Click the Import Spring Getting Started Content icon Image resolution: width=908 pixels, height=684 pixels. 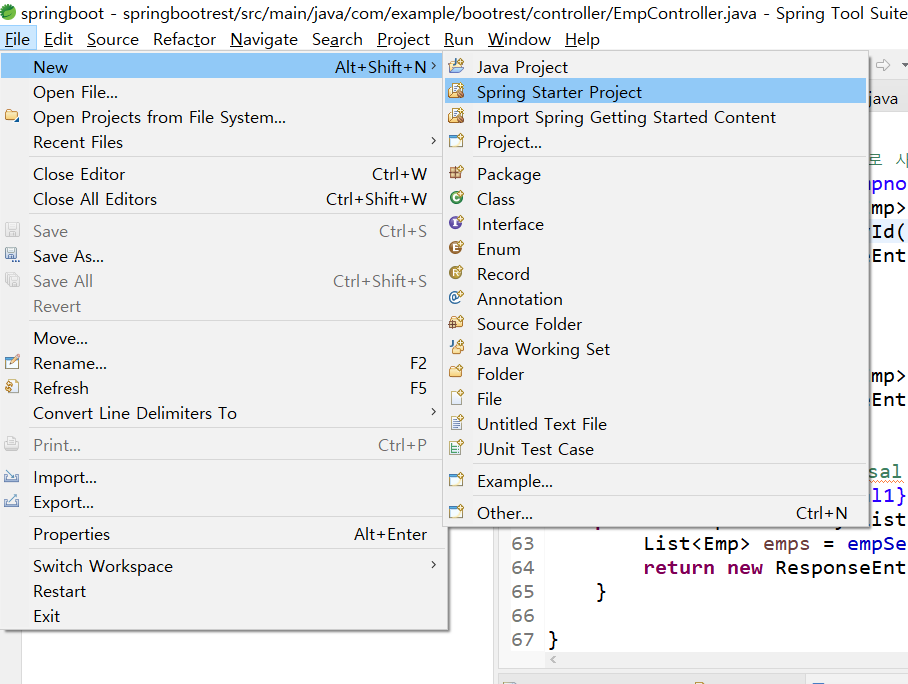click(x=456, y=116)
